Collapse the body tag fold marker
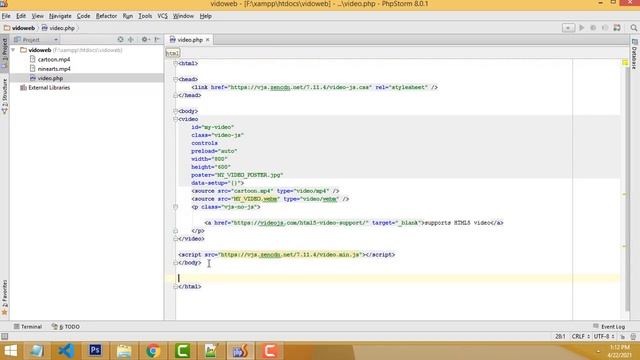This screenshot has height=360, width=640. coord(175,111)
